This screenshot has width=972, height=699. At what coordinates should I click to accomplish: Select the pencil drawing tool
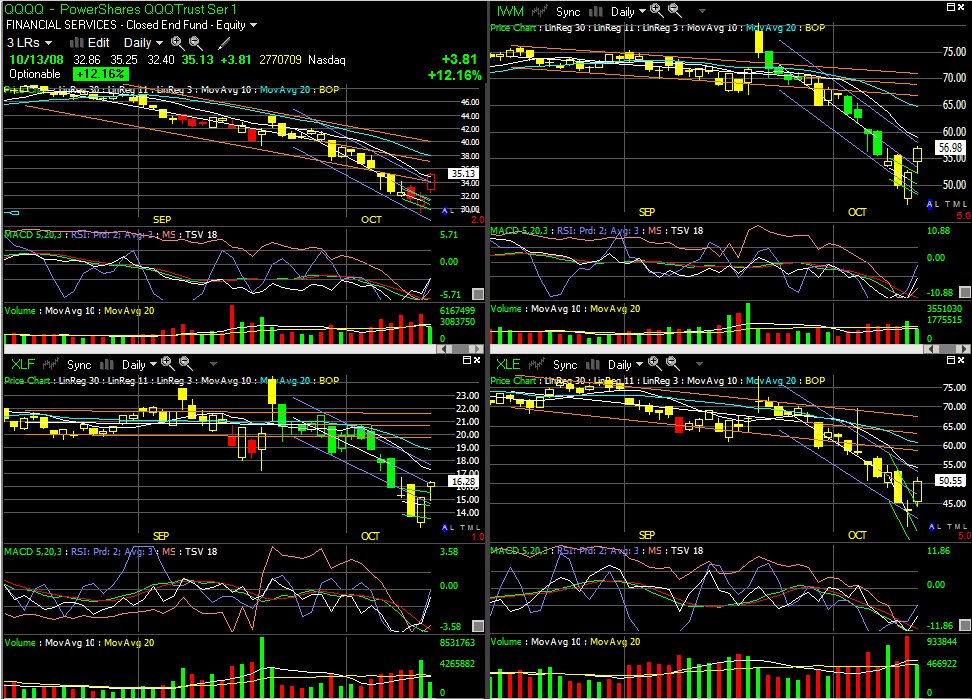[x=224, y=43]
